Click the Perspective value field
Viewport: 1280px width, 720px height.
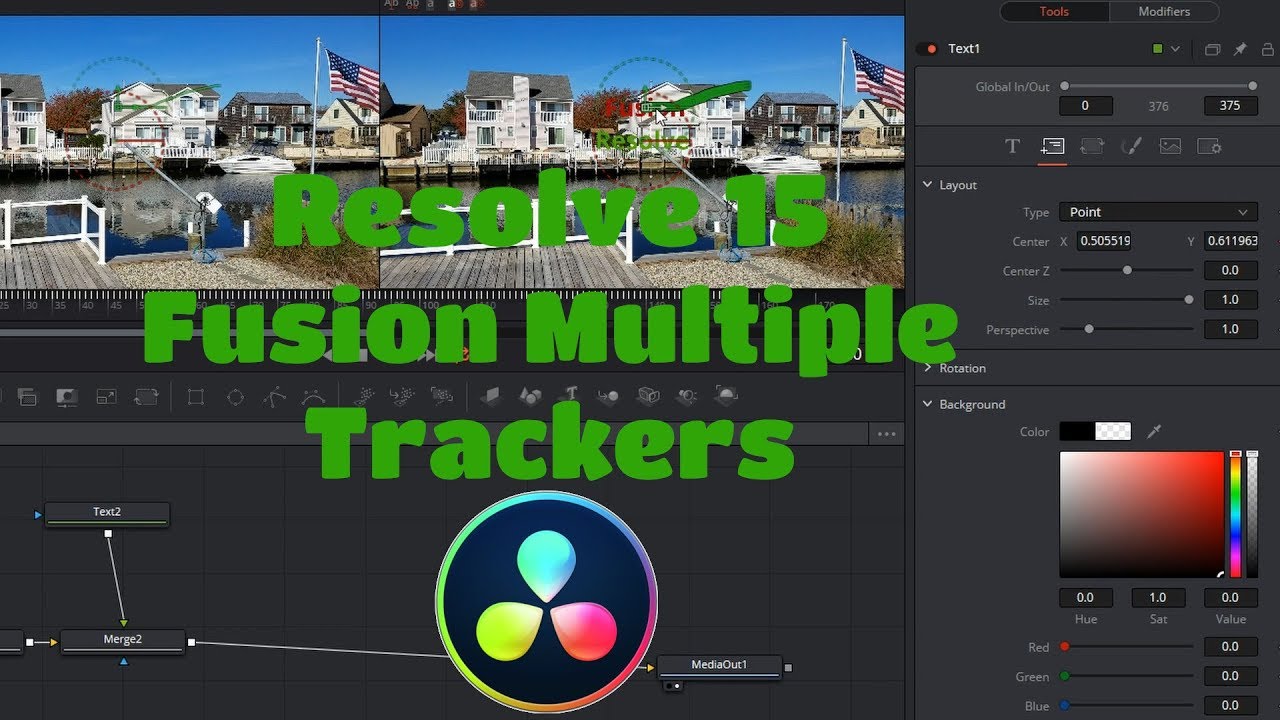[1230, 329]
